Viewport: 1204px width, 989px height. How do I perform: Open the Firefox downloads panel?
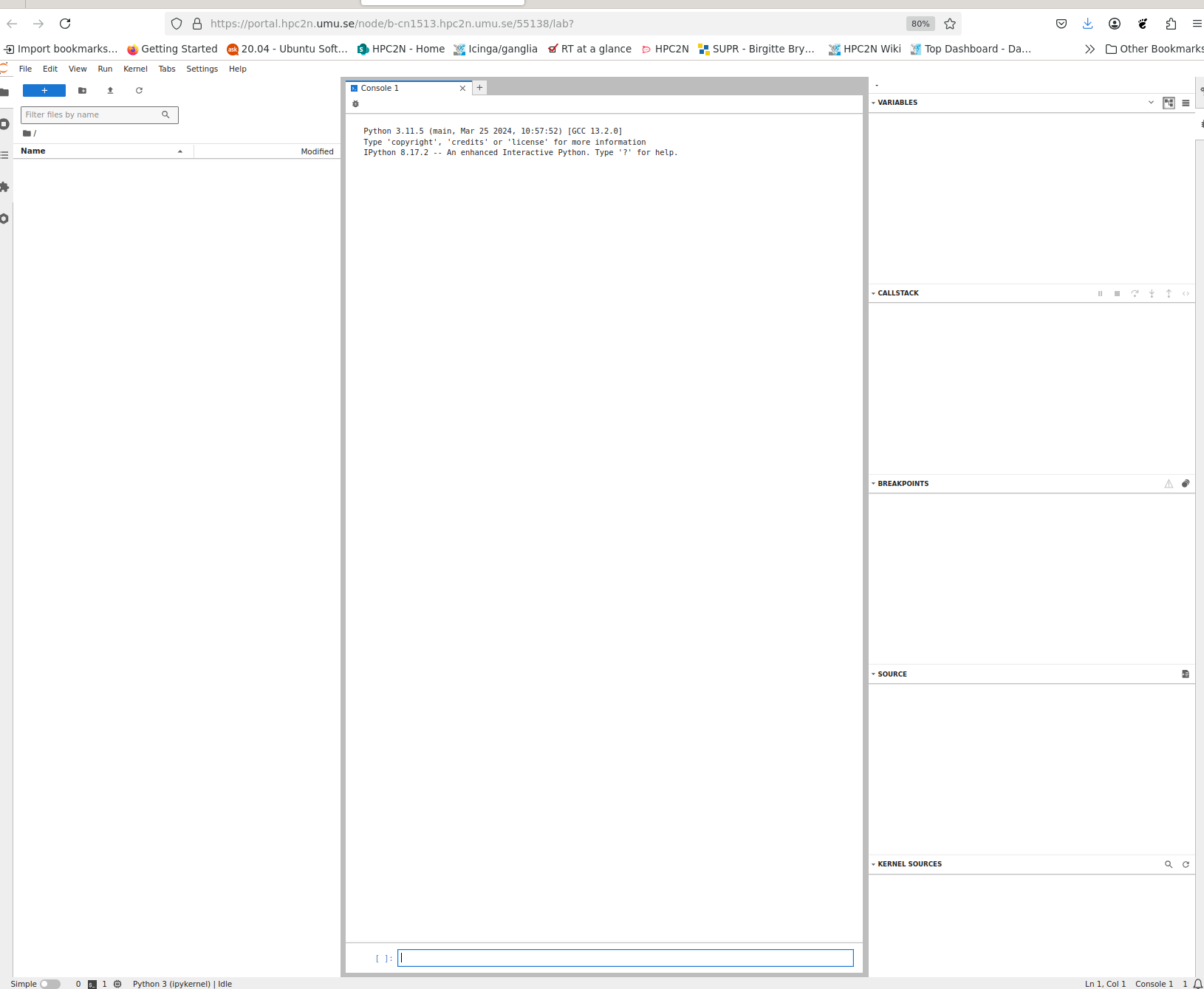coord(1087,24)
